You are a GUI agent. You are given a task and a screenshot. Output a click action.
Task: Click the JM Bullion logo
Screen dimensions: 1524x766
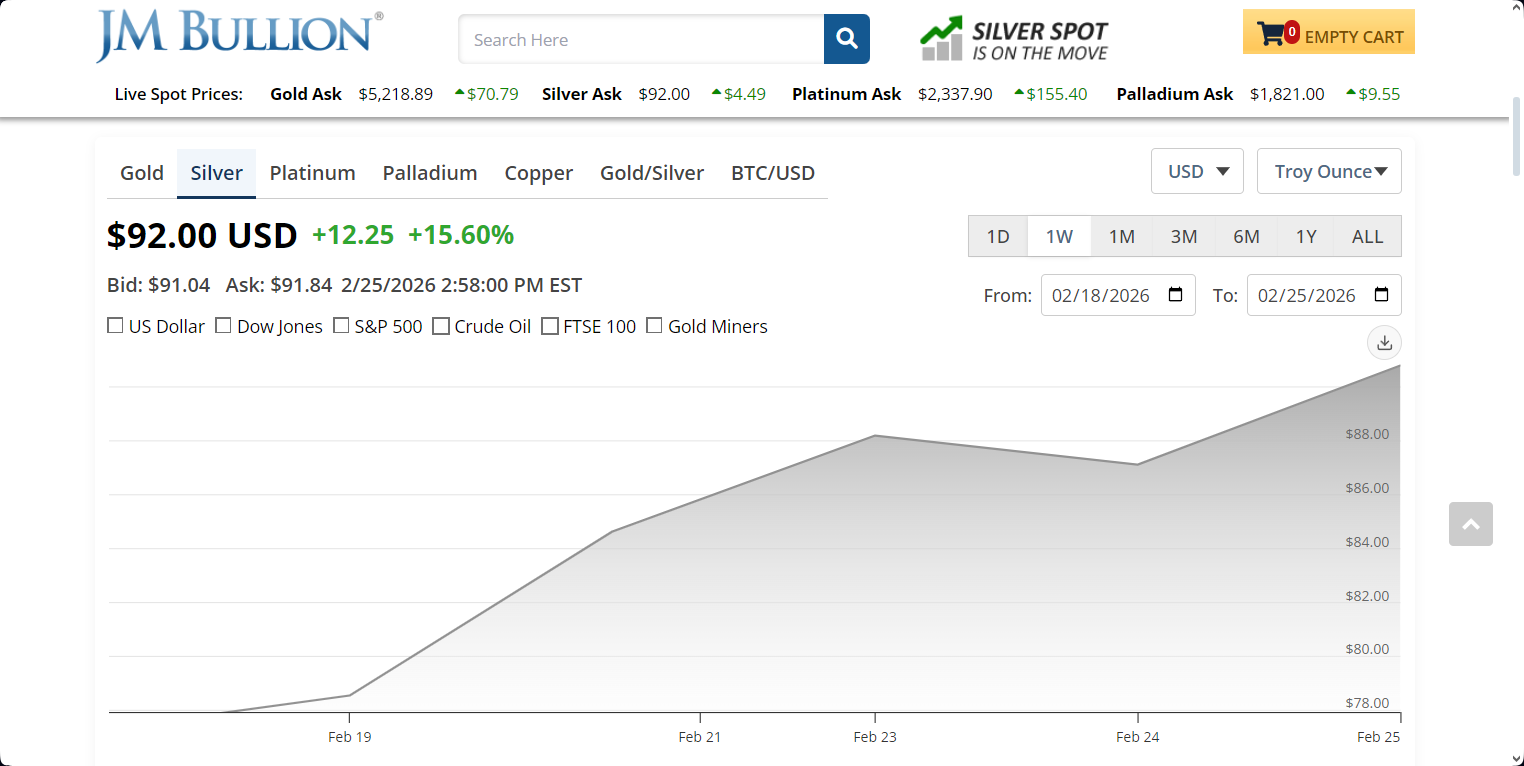click(239, 36)
